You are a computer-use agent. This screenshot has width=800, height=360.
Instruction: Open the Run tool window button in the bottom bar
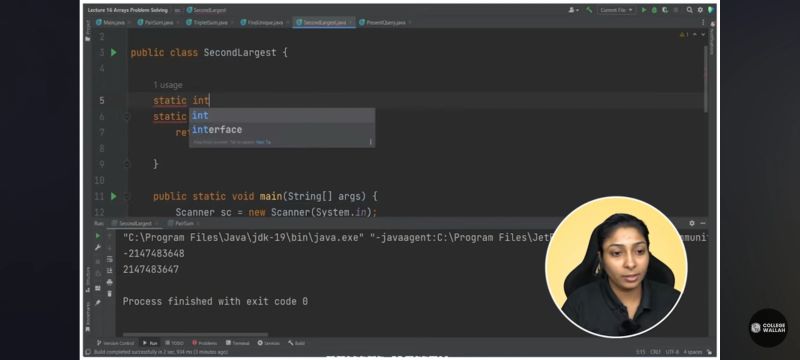pyautogui.click(x=150, y=343)
